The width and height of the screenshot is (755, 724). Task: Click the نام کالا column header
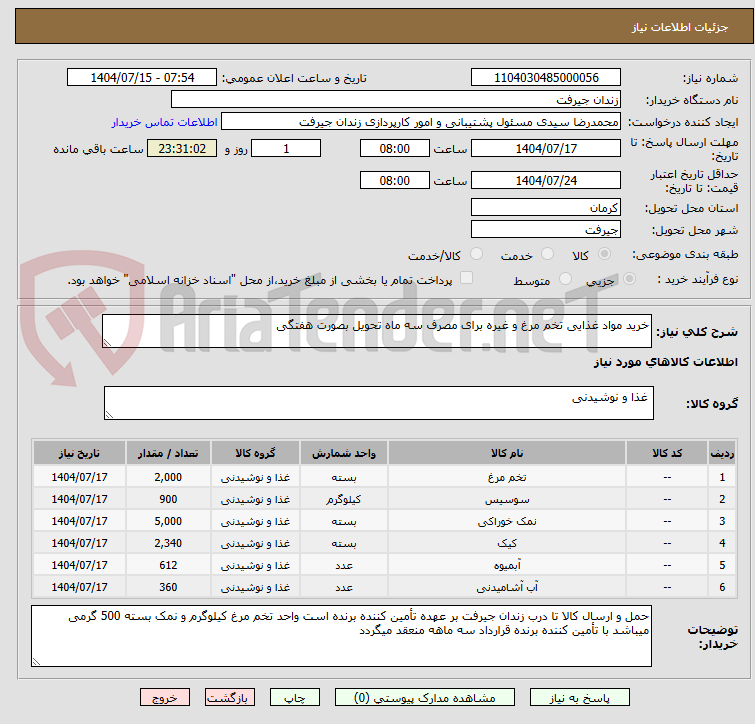(507, 453)
